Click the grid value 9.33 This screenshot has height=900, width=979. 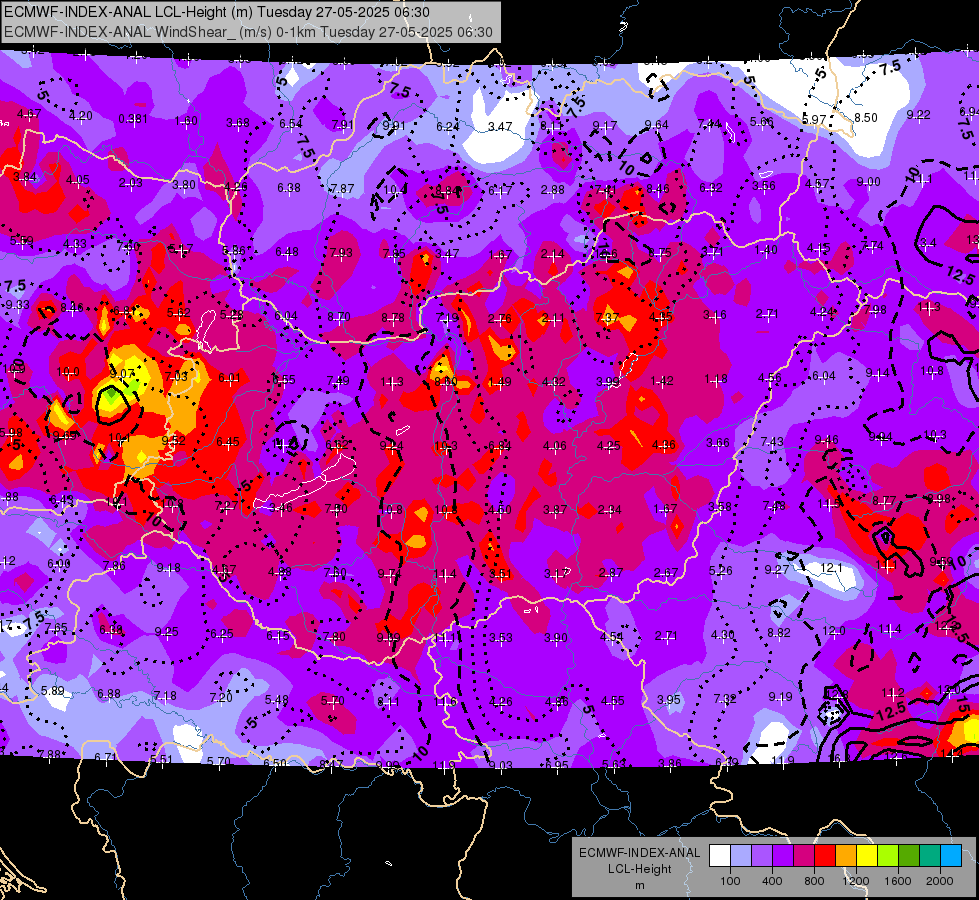click(17, 305)
